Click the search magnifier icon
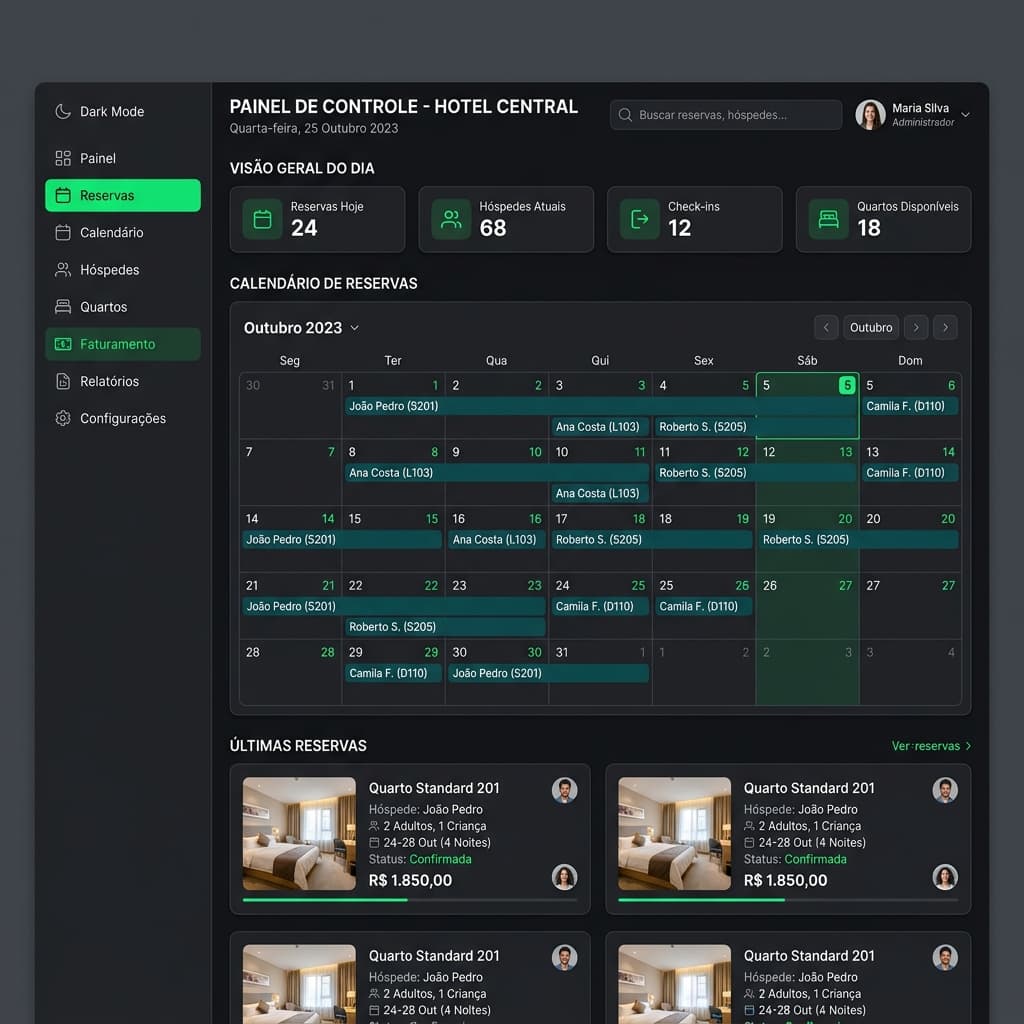This screenshot has width=1024, height=1024. tap(625, 115)
